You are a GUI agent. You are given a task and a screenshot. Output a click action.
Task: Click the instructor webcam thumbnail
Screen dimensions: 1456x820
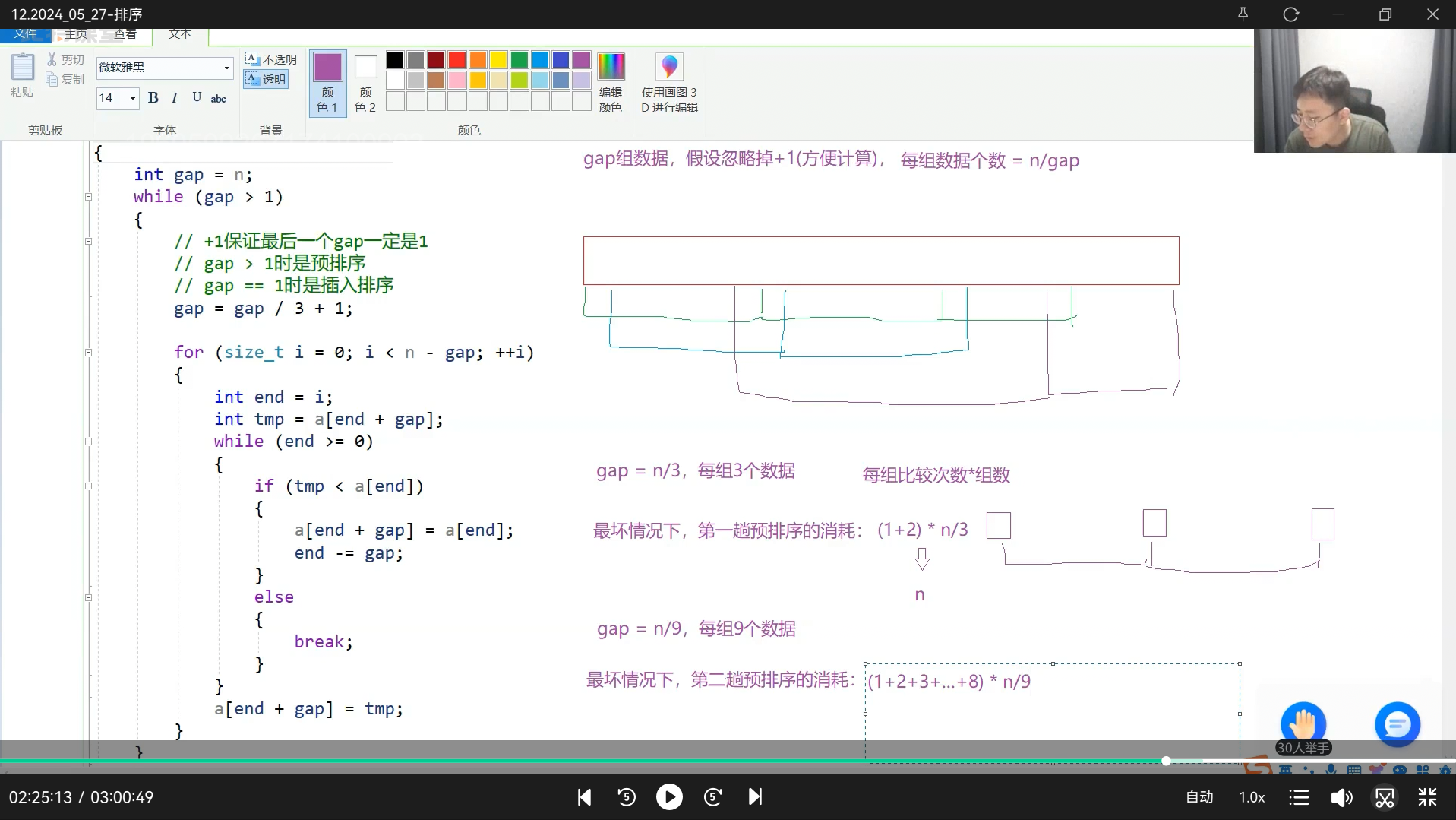[1354, 90]
